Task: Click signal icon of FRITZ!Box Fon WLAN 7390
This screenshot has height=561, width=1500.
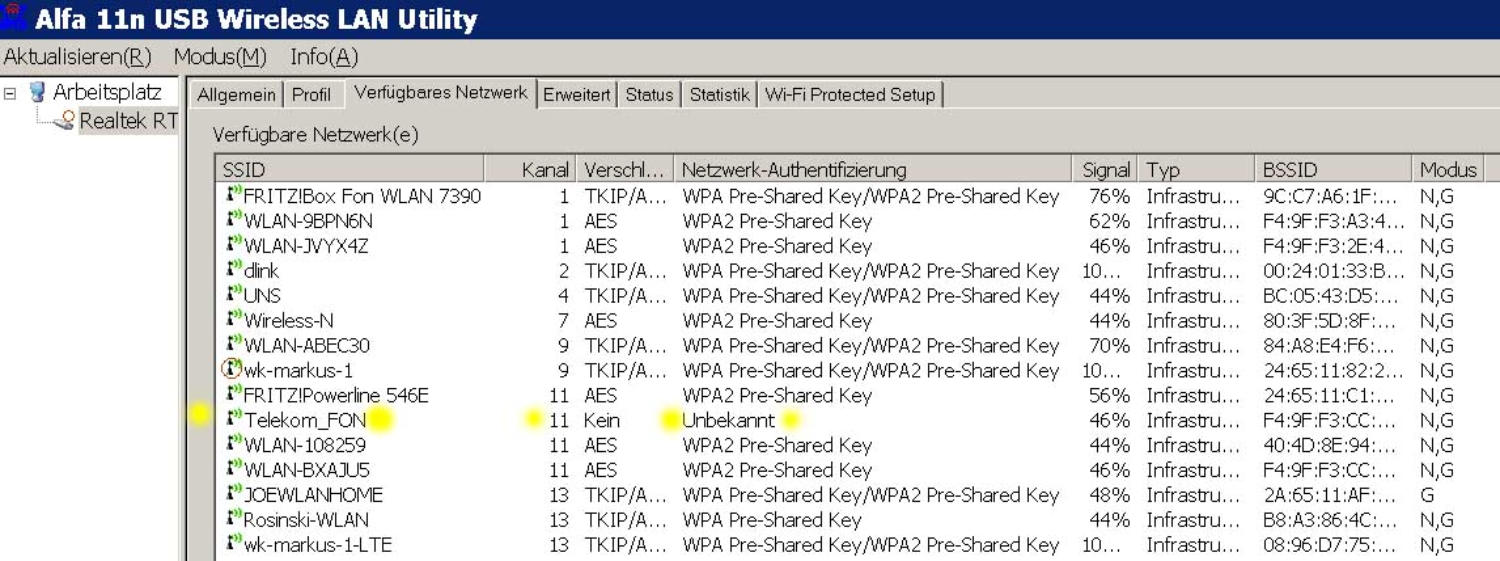Action: (234, 195)
